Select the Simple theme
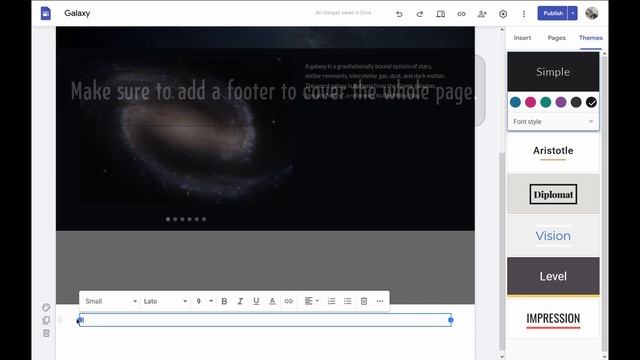640x360 pixels. [x=553, y=72]
